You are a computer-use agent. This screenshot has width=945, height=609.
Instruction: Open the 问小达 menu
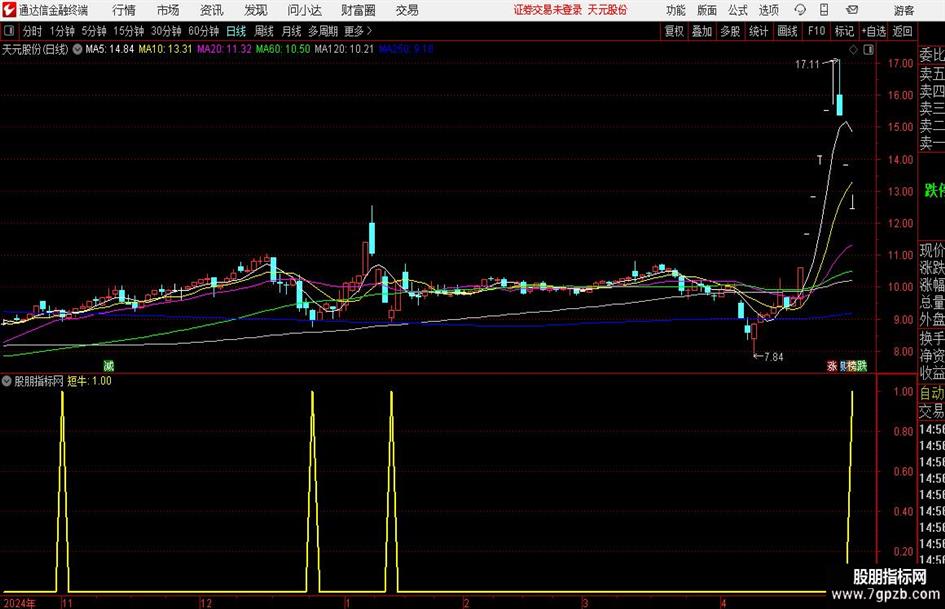coord(304,10)
